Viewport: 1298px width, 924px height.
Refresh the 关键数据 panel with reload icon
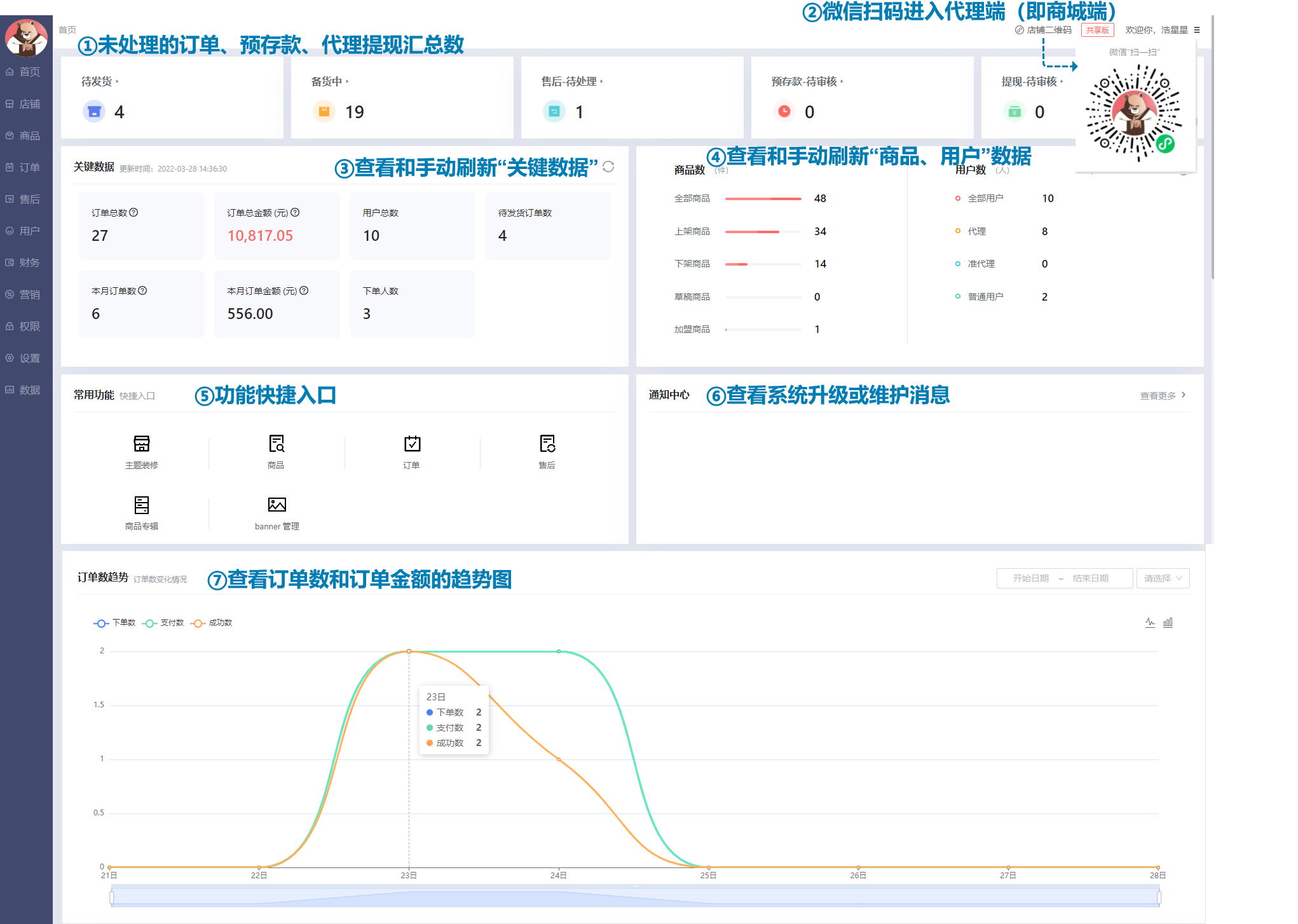click(x=608, y=166)
